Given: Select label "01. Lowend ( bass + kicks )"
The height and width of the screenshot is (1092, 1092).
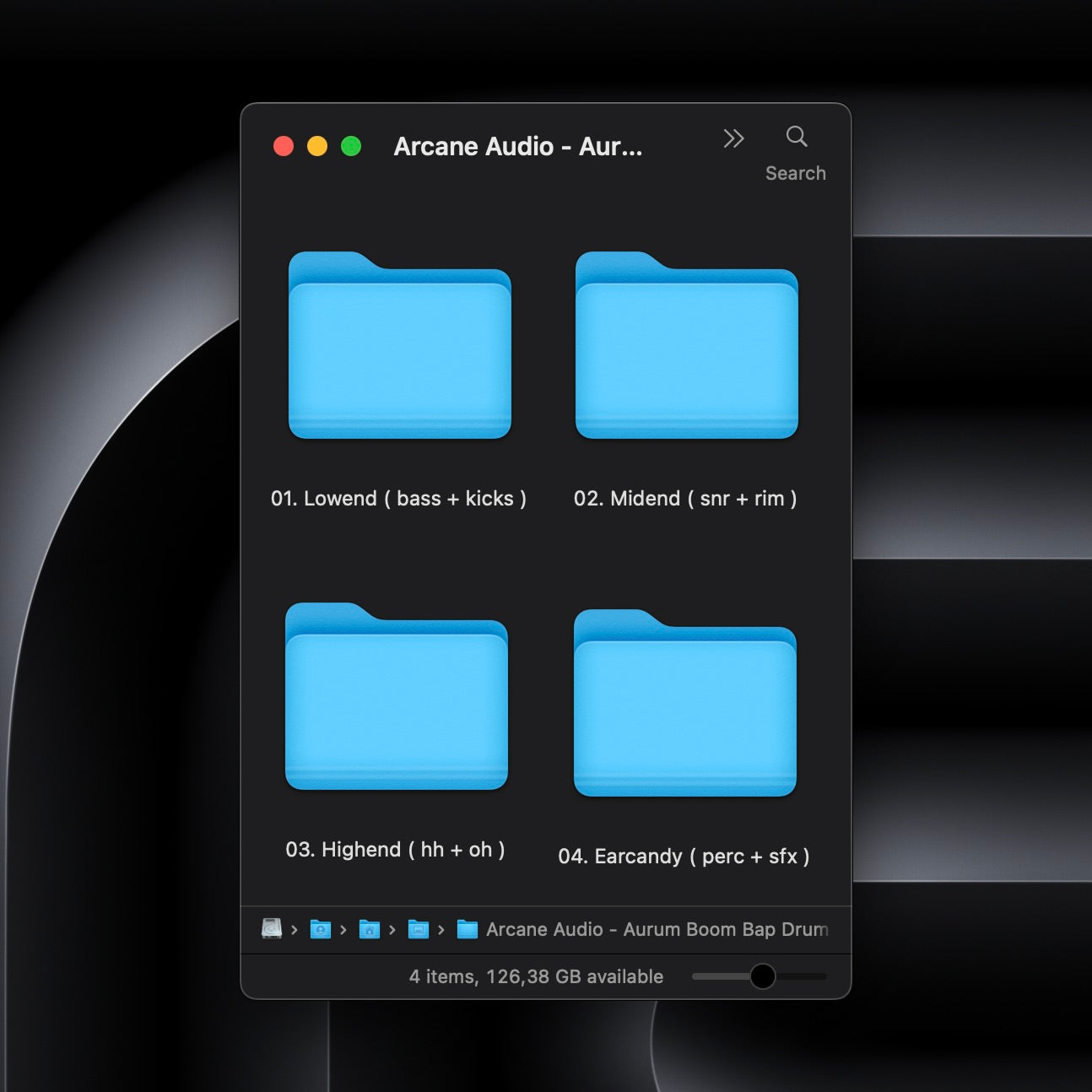Looking at the screenshot, I should (398, 499).
